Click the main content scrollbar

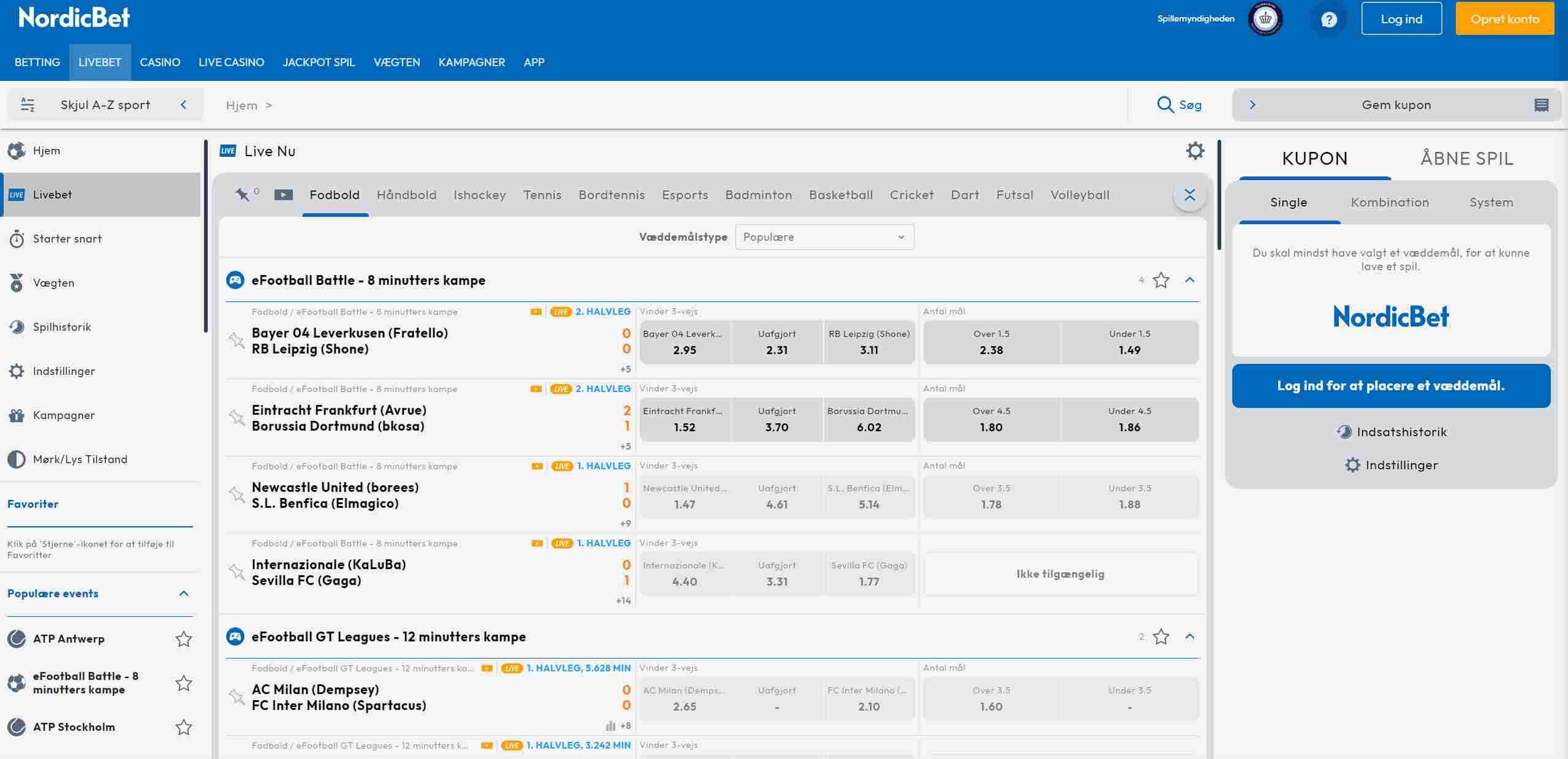(1219, 195)
